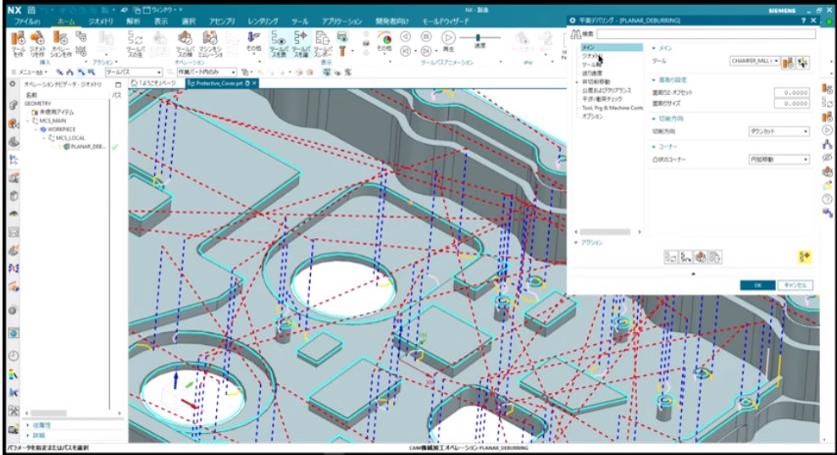
Task: Click the step backward animation button
Action: (x=406, y=51)
